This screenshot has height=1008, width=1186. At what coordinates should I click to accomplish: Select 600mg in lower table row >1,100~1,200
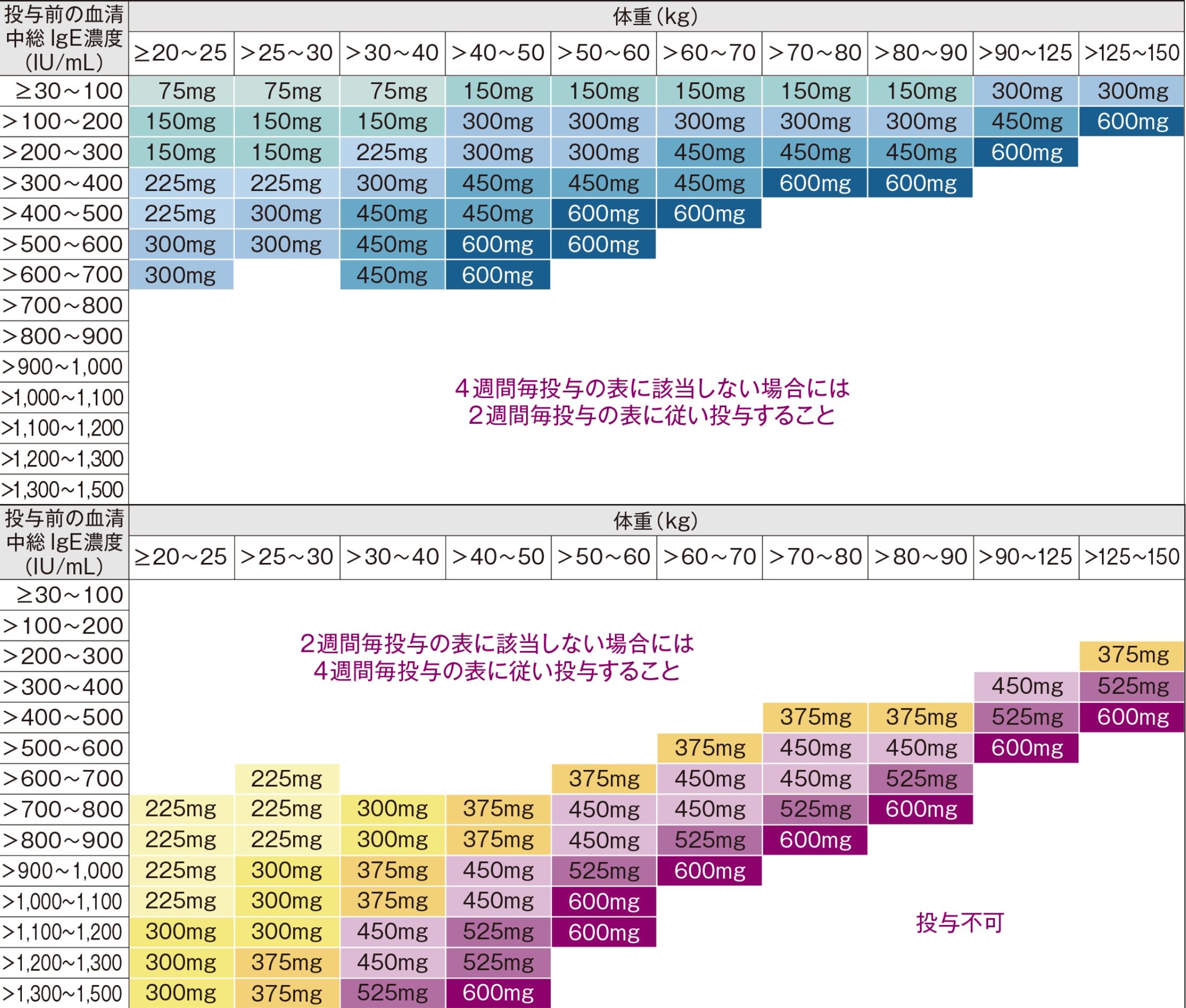(604, 933)
